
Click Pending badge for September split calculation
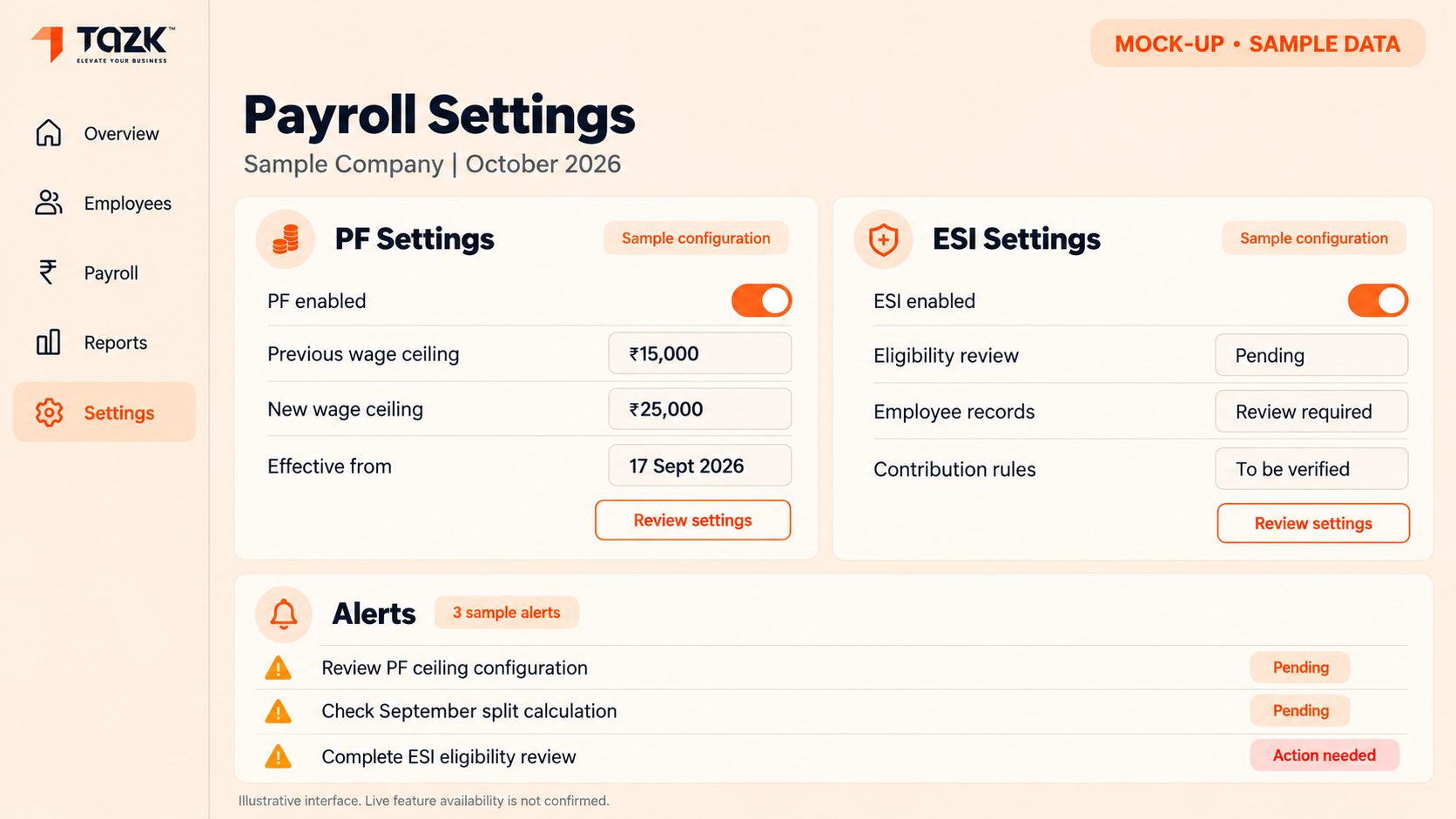tap(1300, 711)
